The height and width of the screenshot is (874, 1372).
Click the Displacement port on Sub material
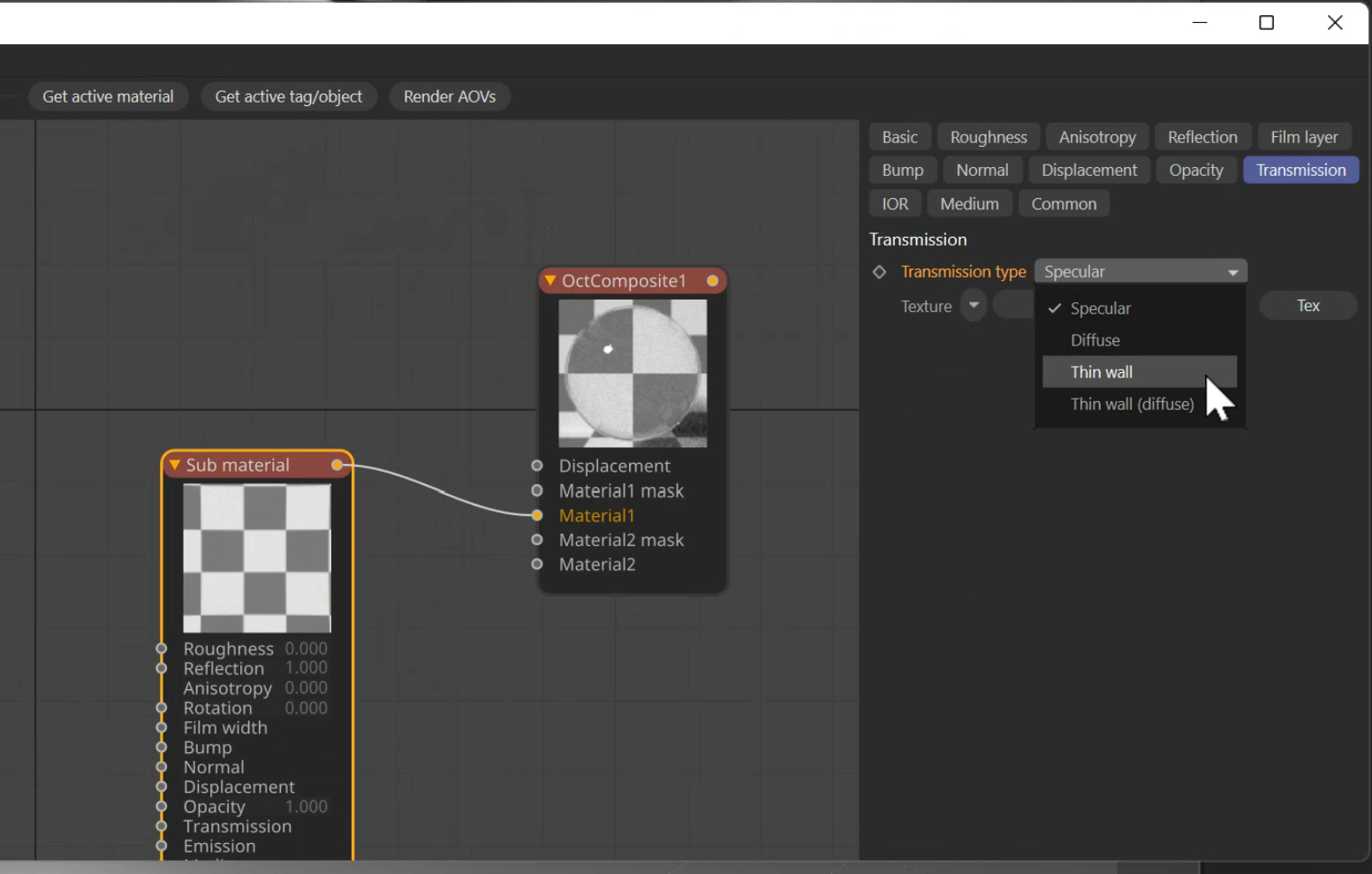point(161,787)
